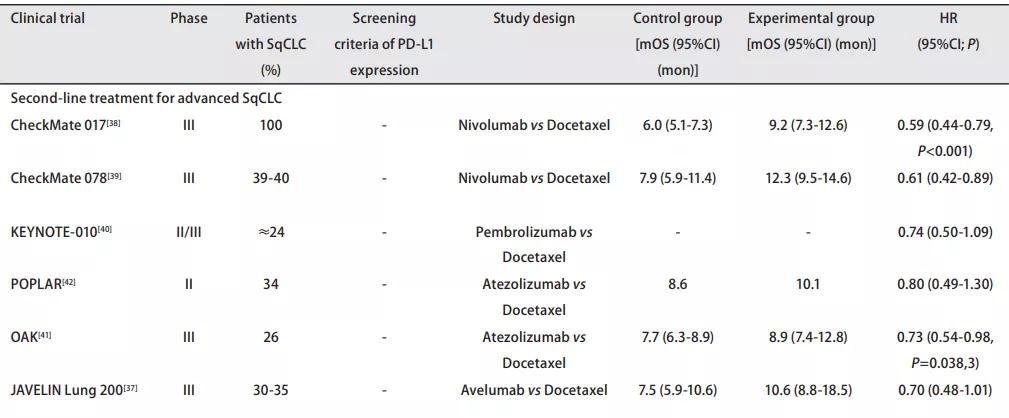The height and width of the screenshot is (418, 1009).
Task: Select the Patients with SqCLC header
Action: (271, 45)
